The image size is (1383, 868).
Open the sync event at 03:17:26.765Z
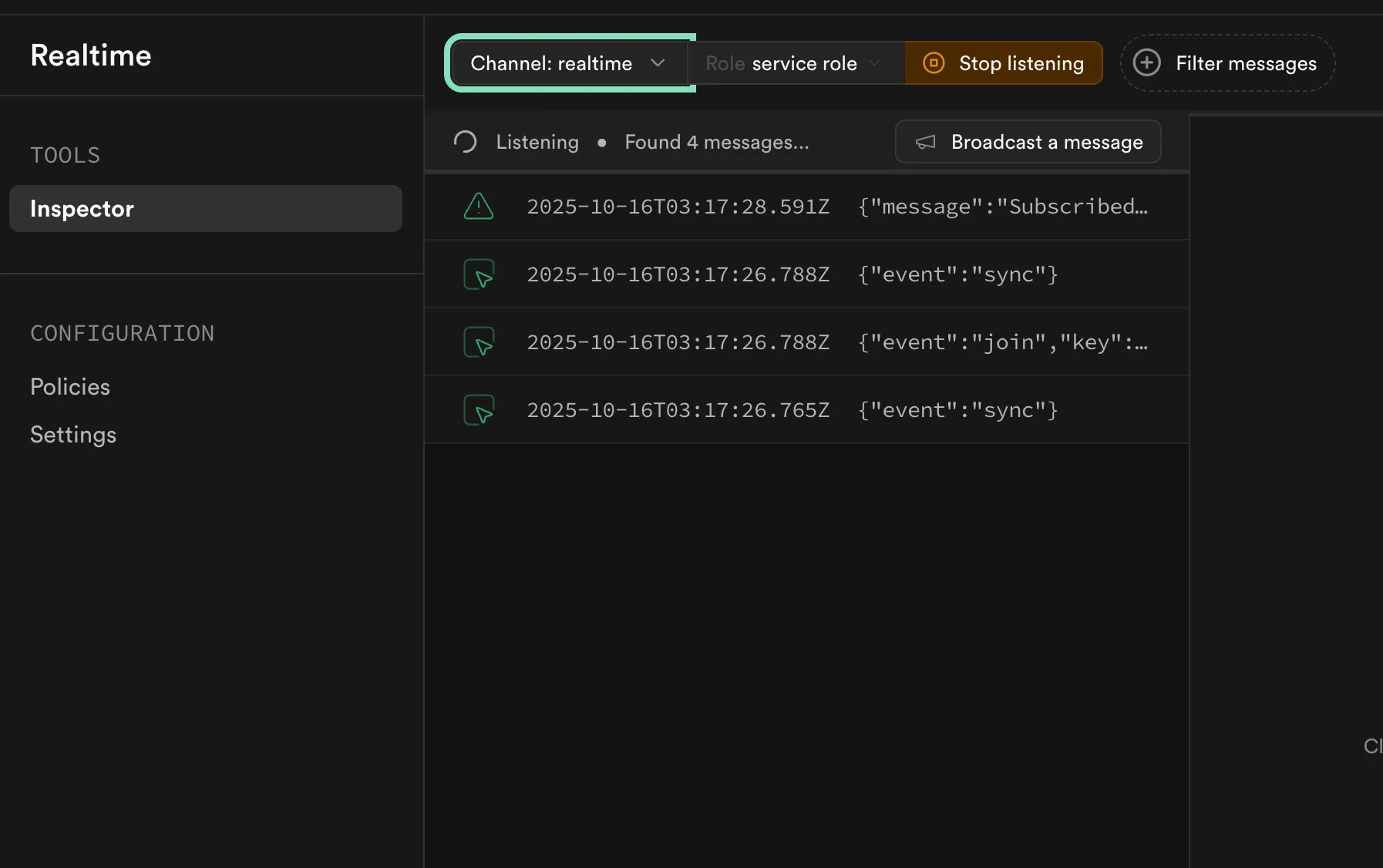pyautogui.click(x=806, y=410)
